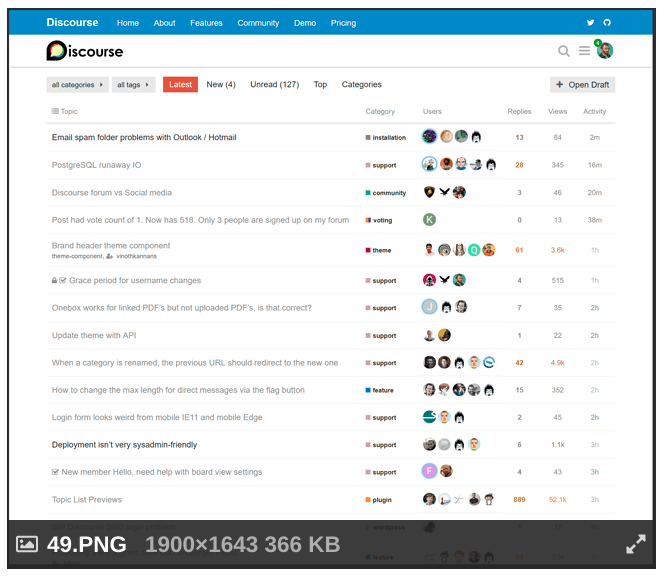
Task: Select the Latest tab
Action: click(181, 85)
